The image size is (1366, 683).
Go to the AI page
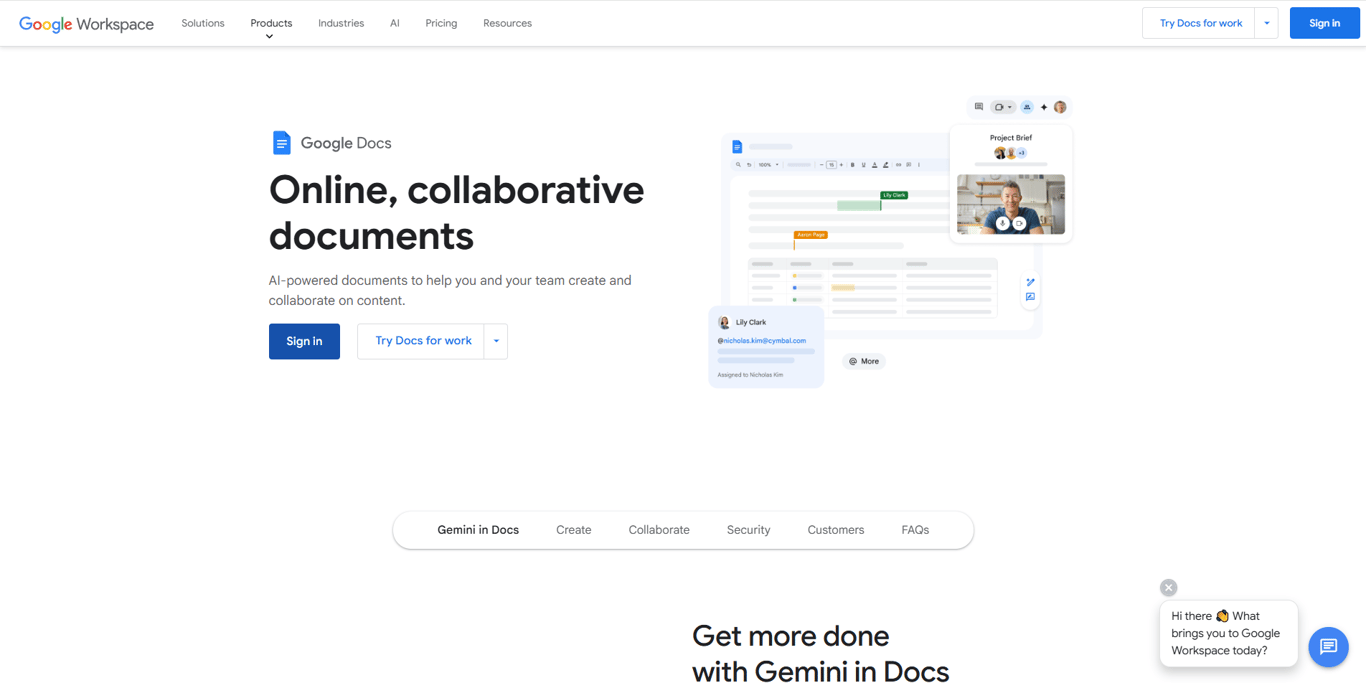tap(395, 23)
